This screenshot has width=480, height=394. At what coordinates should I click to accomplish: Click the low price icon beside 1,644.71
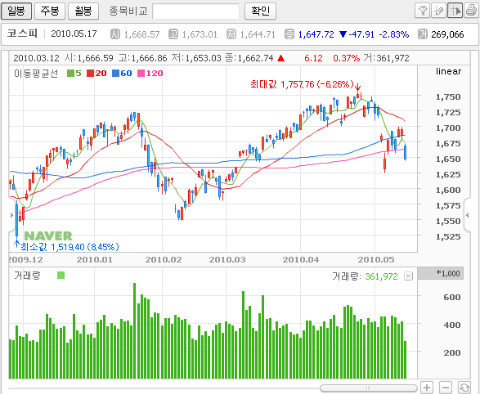(x=231, y=34)
